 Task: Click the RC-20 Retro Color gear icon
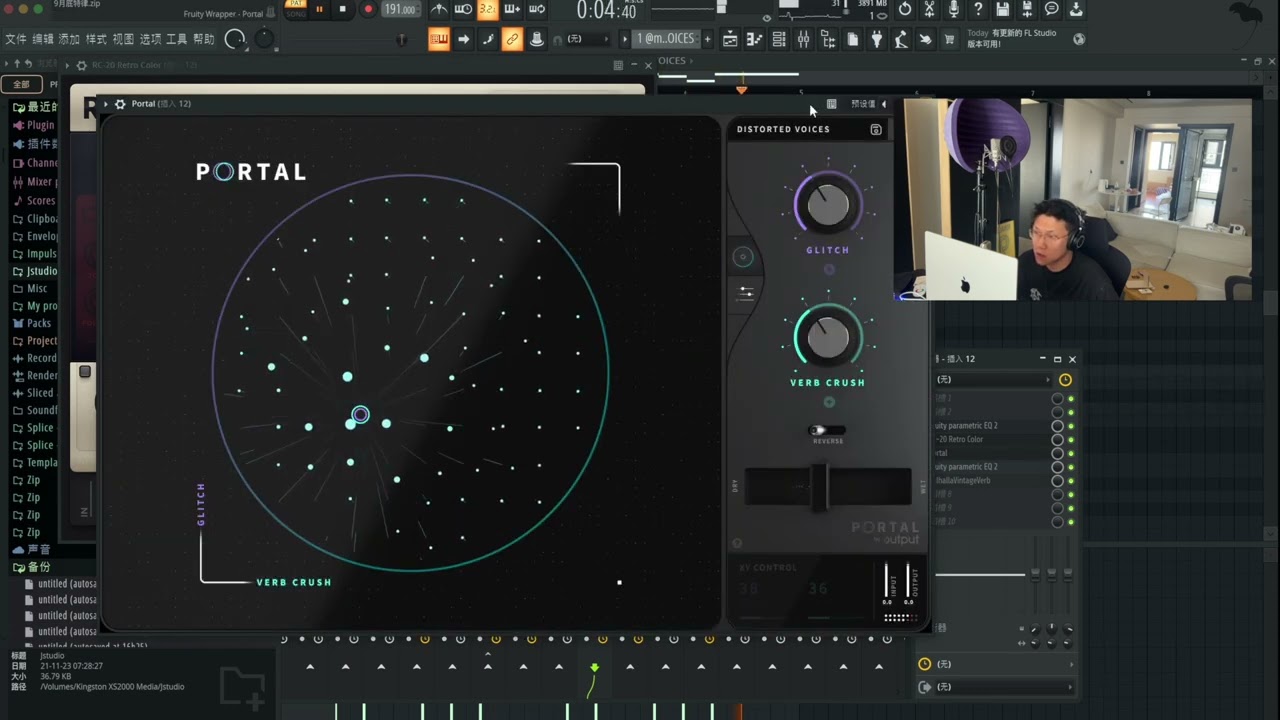click(82, 65)
